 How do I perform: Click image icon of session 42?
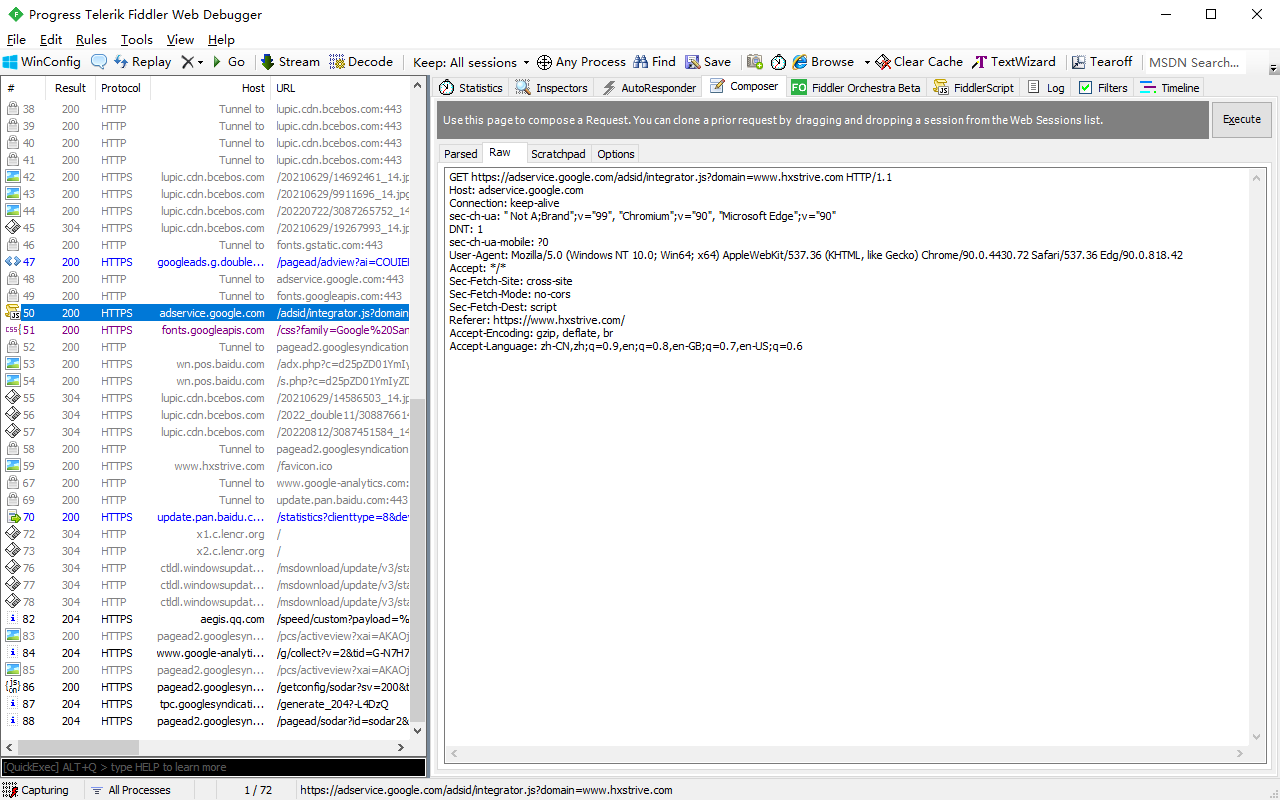(x=13, y=177)
